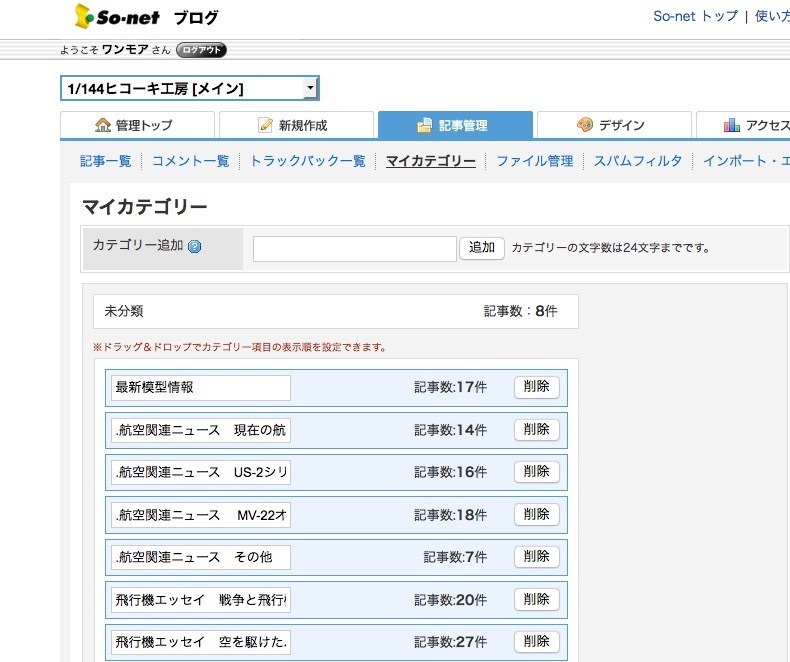Open the 使い方 link in the header
This screenshot has height=662, width=790.
pyautogui.click(x=772, y=16)
